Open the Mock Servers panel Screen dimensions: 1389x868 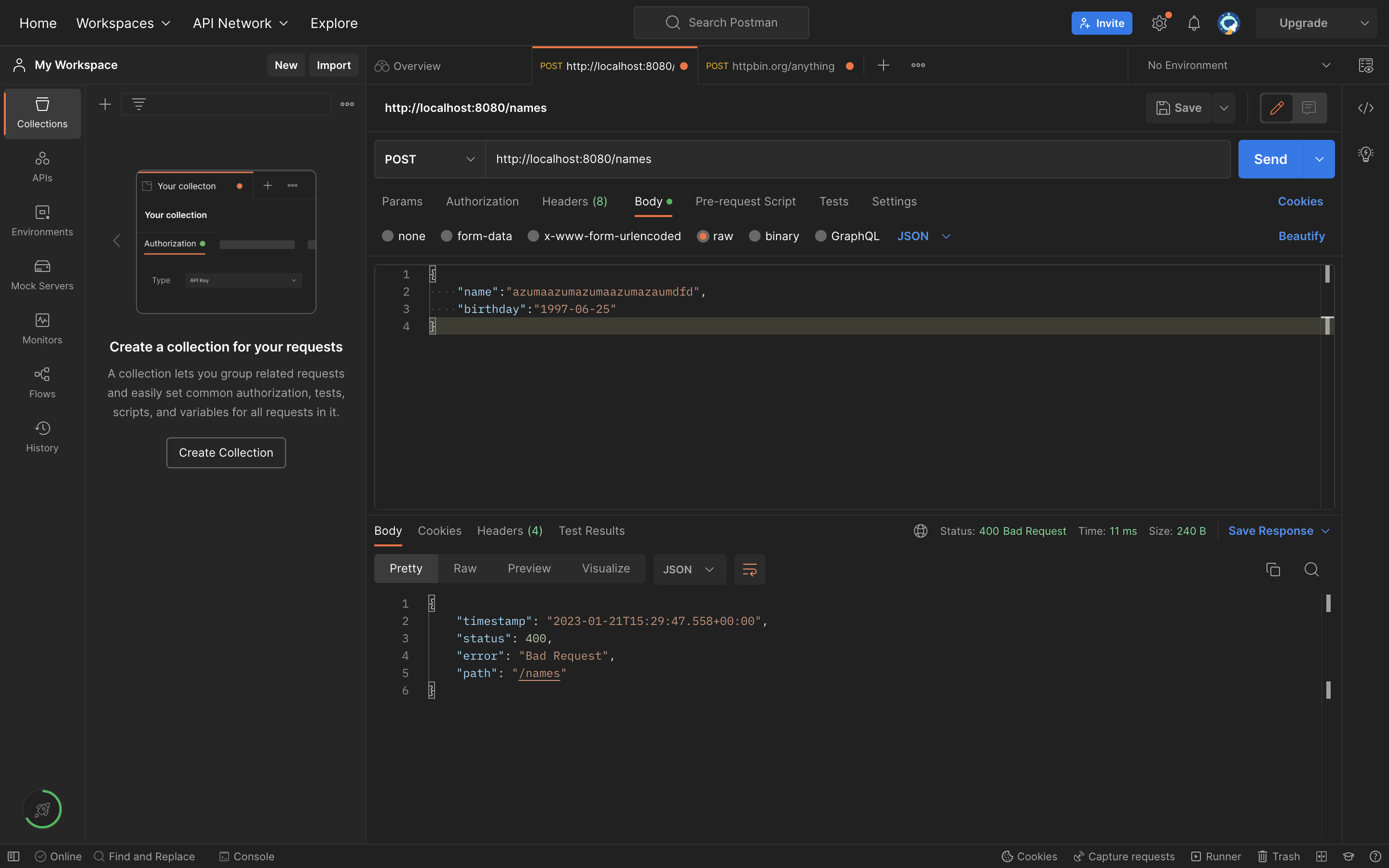tap(42, 274)
